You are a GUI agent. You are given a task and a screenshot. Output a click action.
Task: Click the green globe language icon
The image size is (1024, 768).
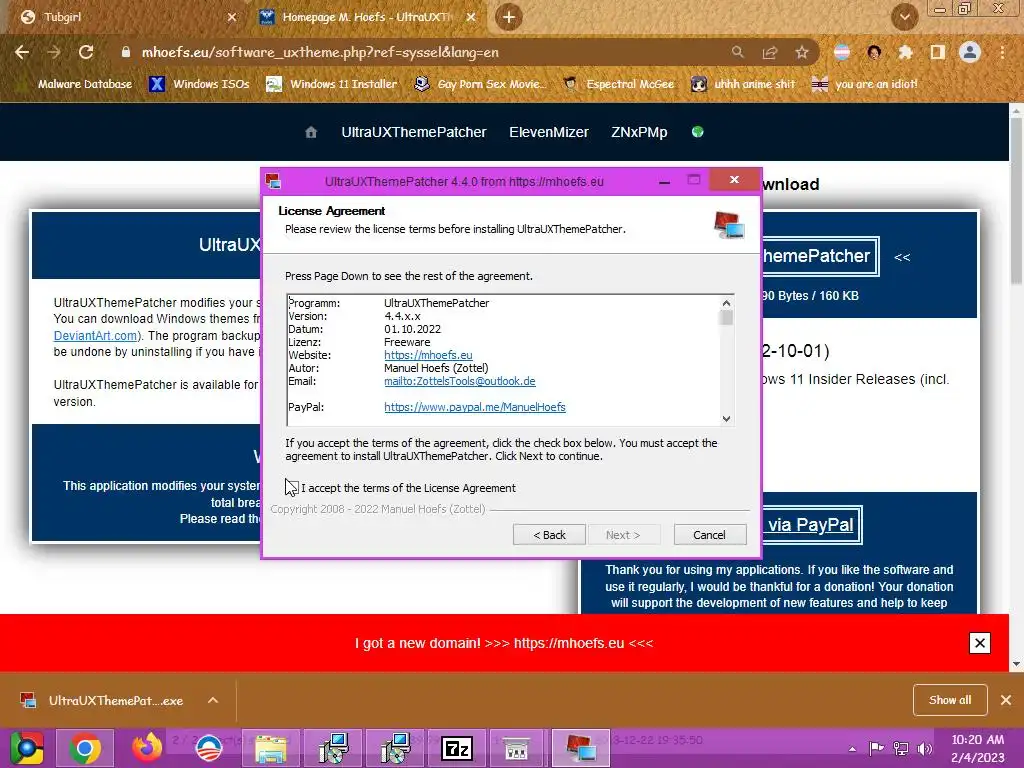tap(697, 132)
